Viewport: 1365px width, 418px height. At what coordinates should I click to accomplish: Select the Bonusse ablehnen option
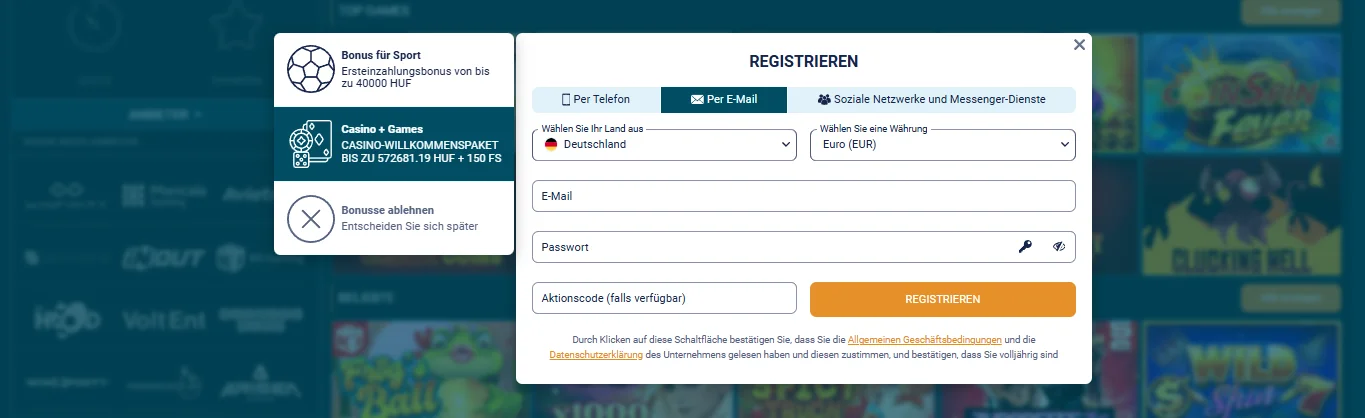[394, 219]
